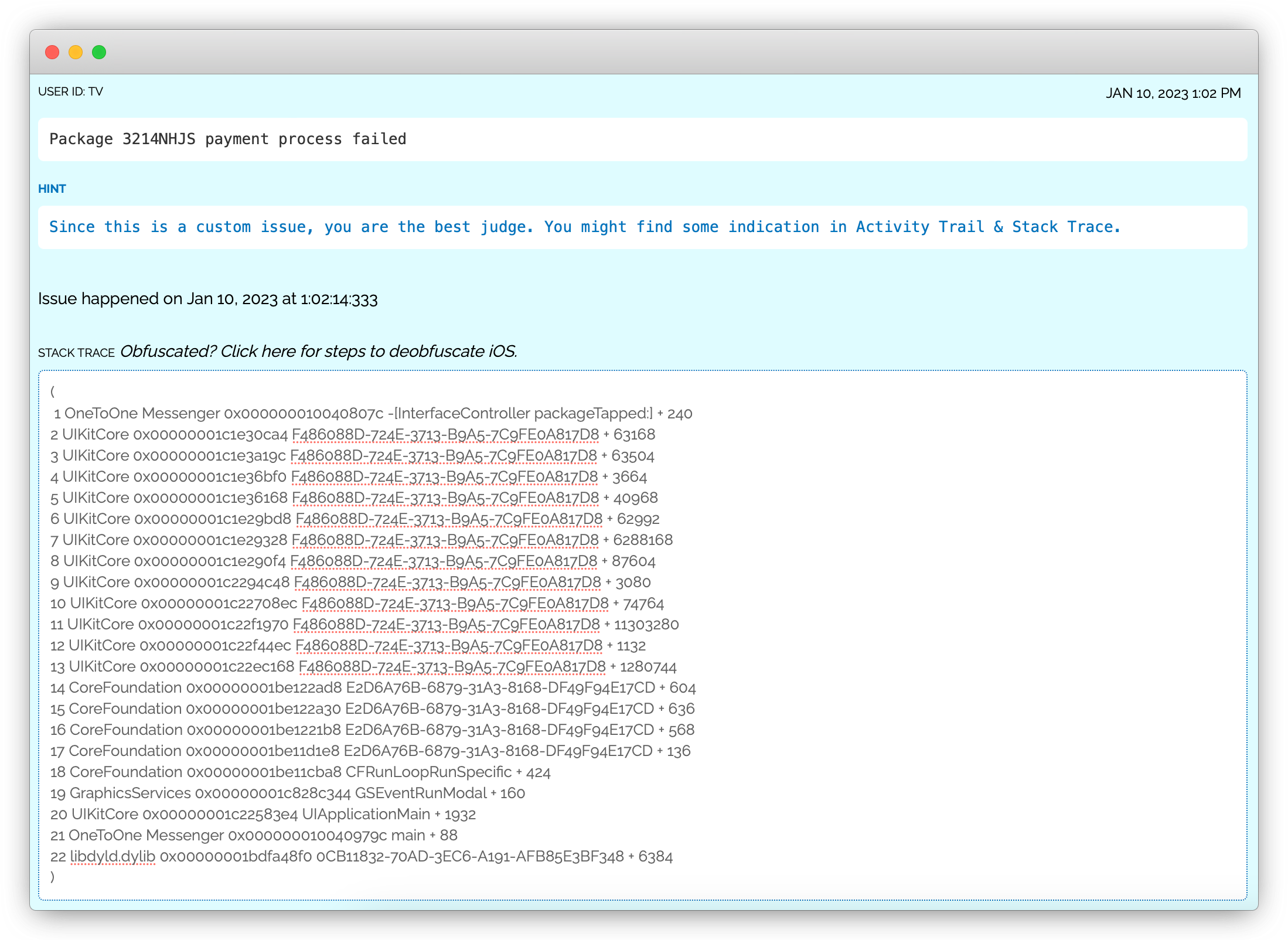Click the UIApplicationMain stack frame
Image resolution: width=1288 pixels, height=940 pixels.
pos(263,814)
